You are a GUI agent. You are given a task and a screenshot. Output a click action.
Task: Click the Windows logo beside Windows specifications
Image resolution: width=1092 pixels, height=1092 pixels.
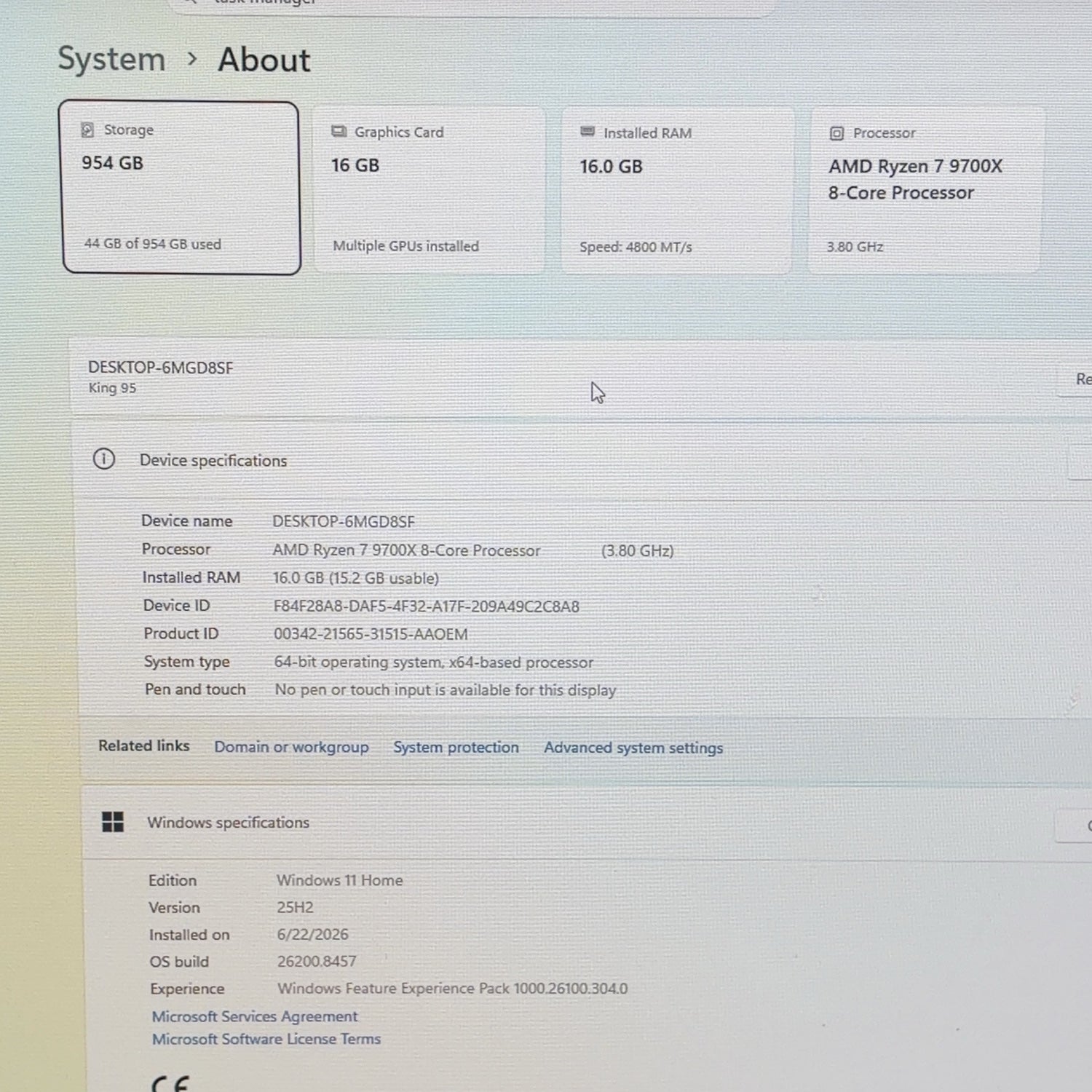point(113,822)
